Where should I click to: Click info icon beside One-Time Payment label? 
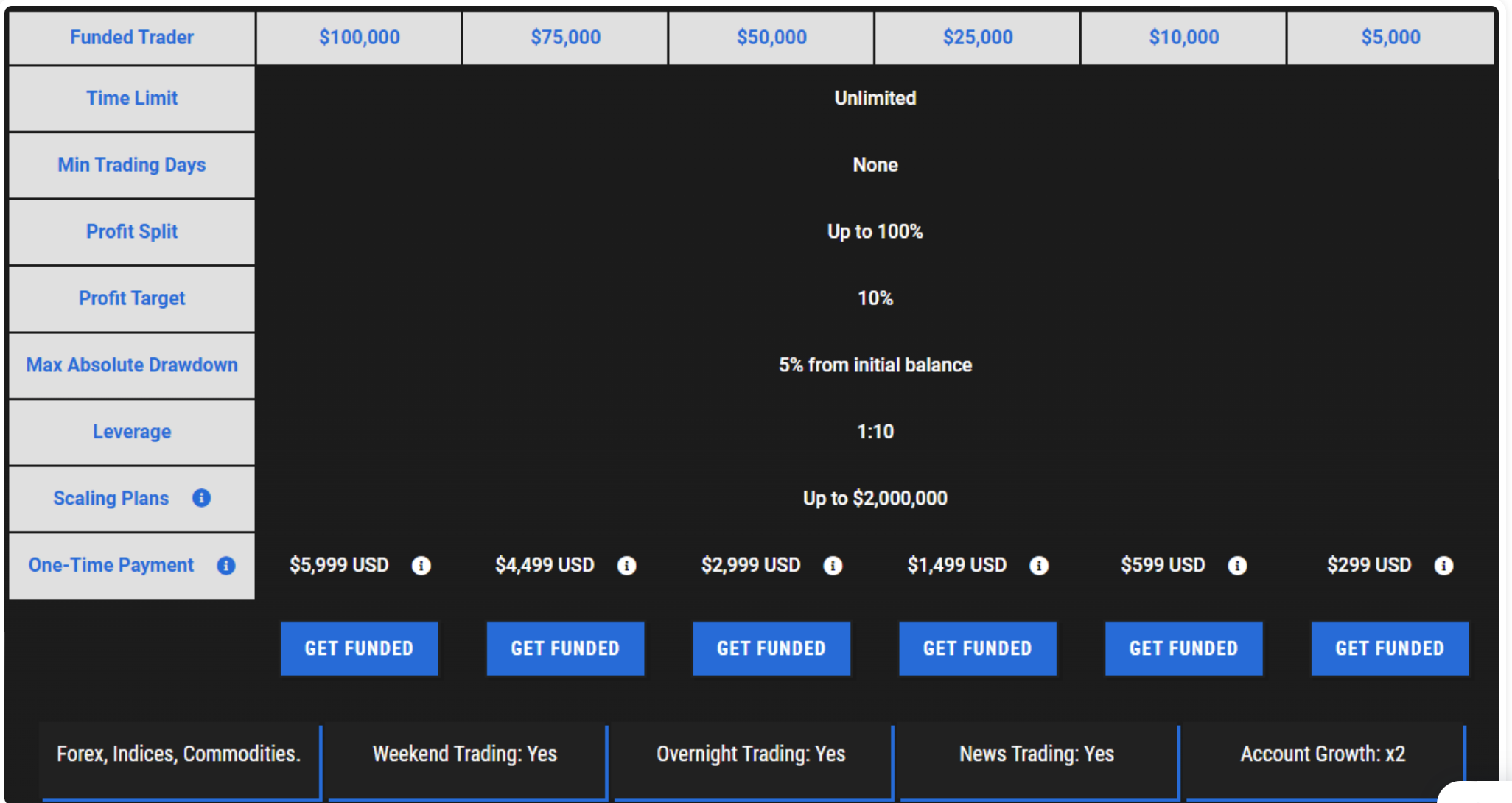coord(226,565)
